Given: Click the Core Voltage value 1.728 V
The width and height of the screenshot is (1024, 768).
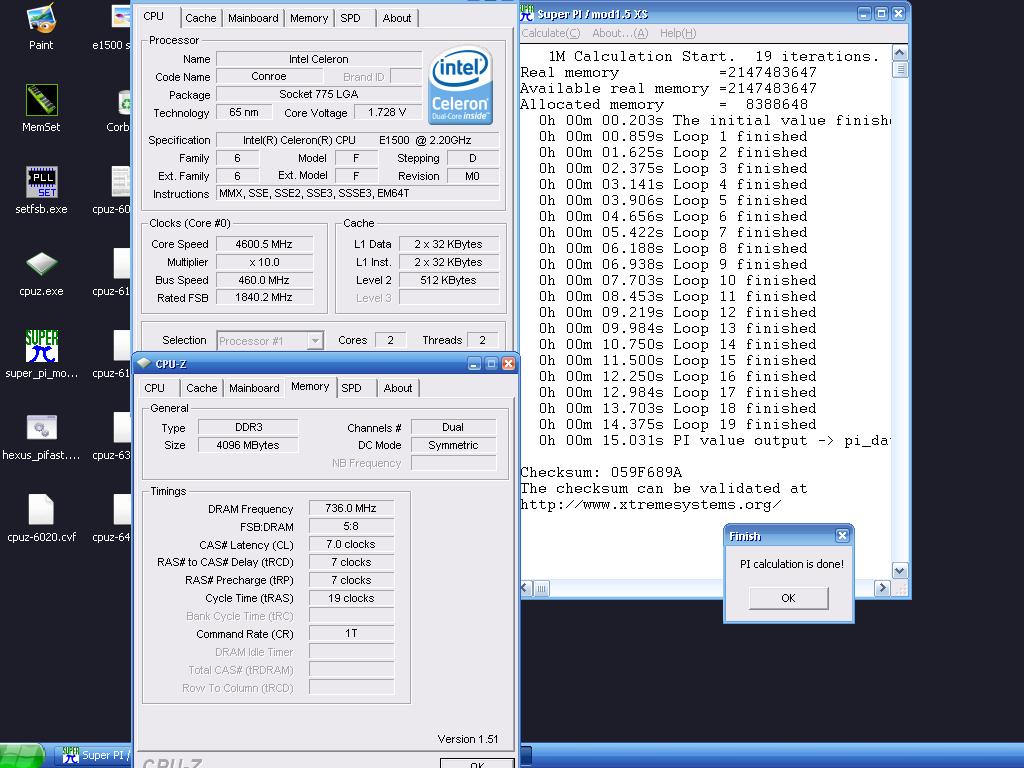Looking at the screenshot, I should point(387,112).
